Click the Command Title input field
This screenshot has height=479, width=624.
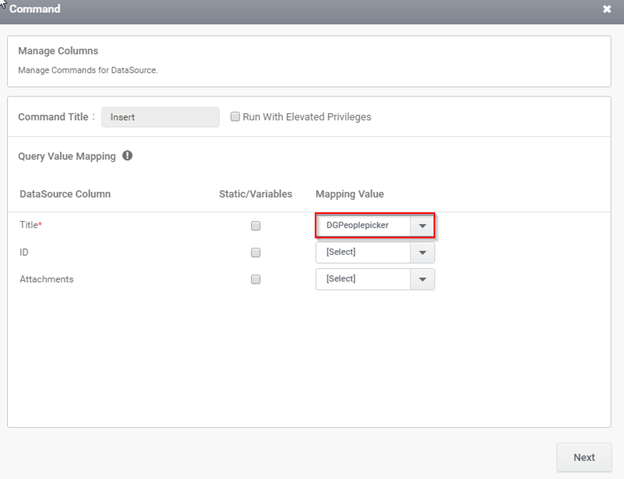pos(160,117)
